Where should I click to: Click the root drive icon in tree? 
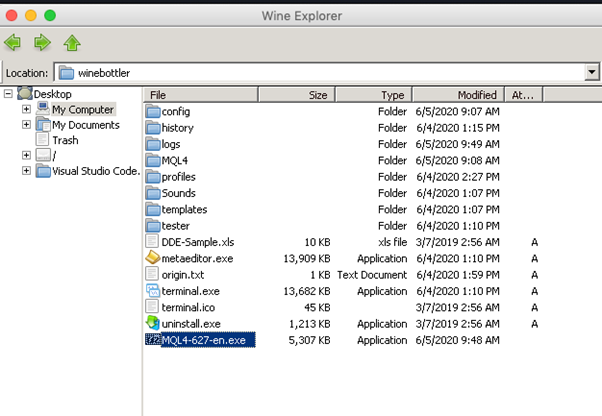pyautogui.click(x=43, y=155)
